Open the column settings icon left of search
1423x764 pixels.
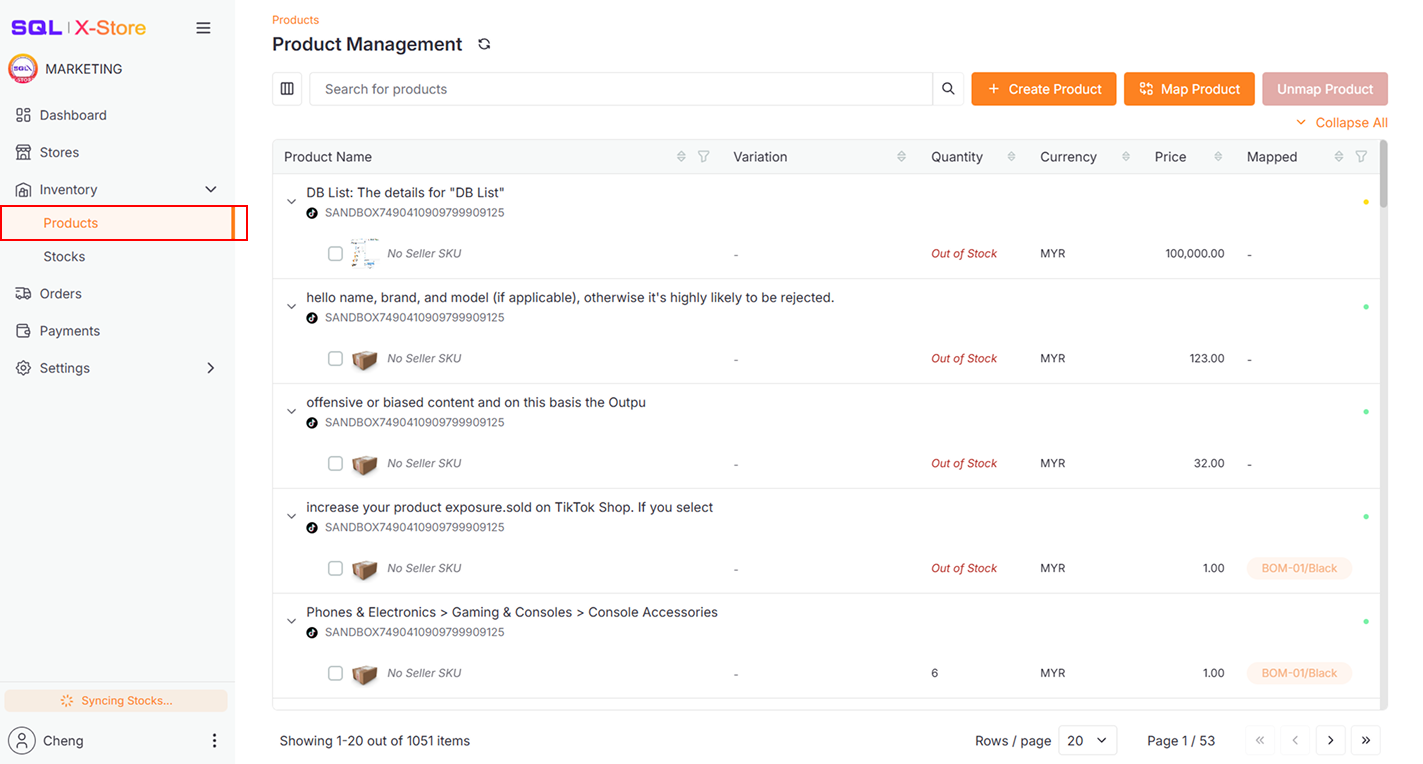point(287,88)
